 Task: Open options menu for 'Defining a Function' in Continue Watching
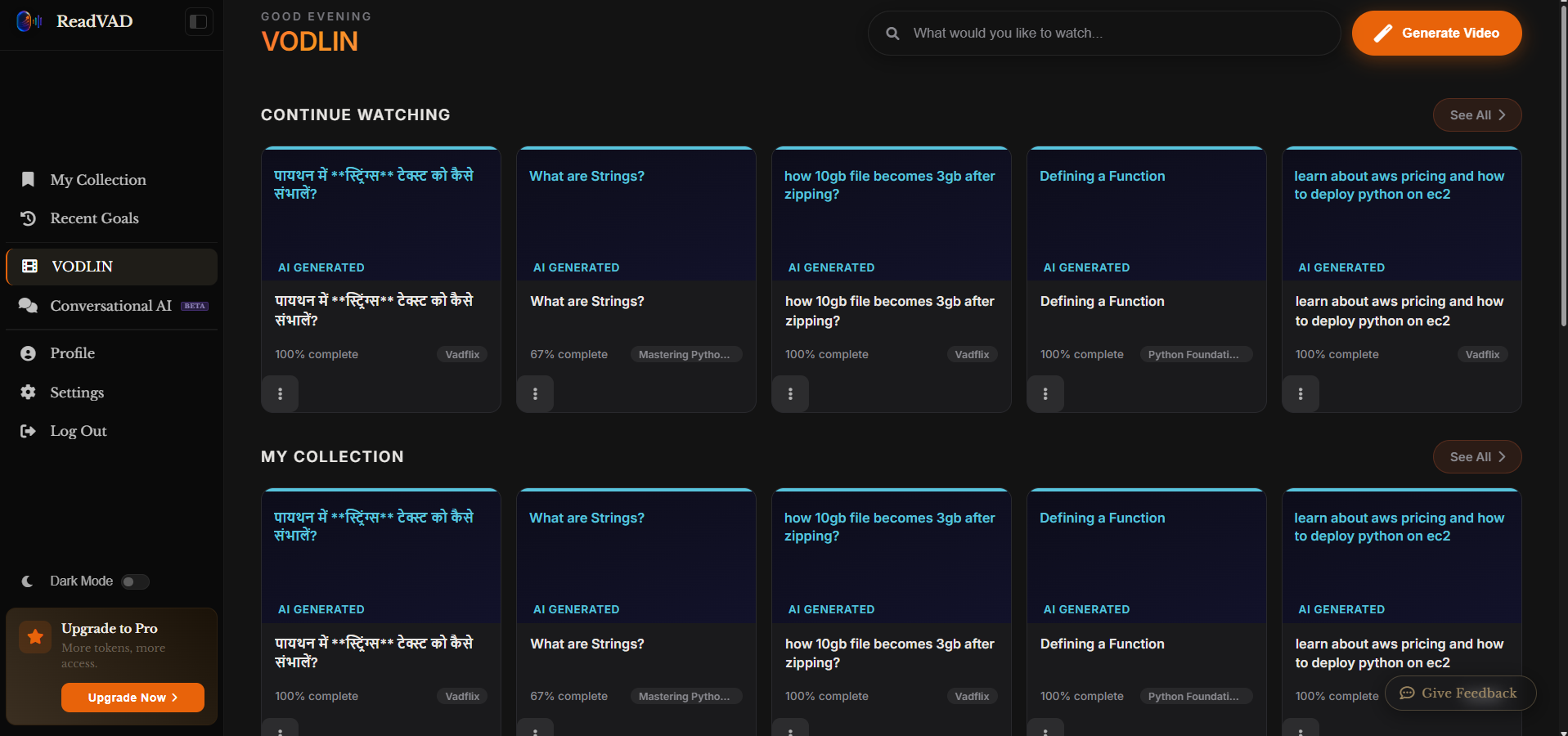pyautogui.click(x=1045, y=393)
